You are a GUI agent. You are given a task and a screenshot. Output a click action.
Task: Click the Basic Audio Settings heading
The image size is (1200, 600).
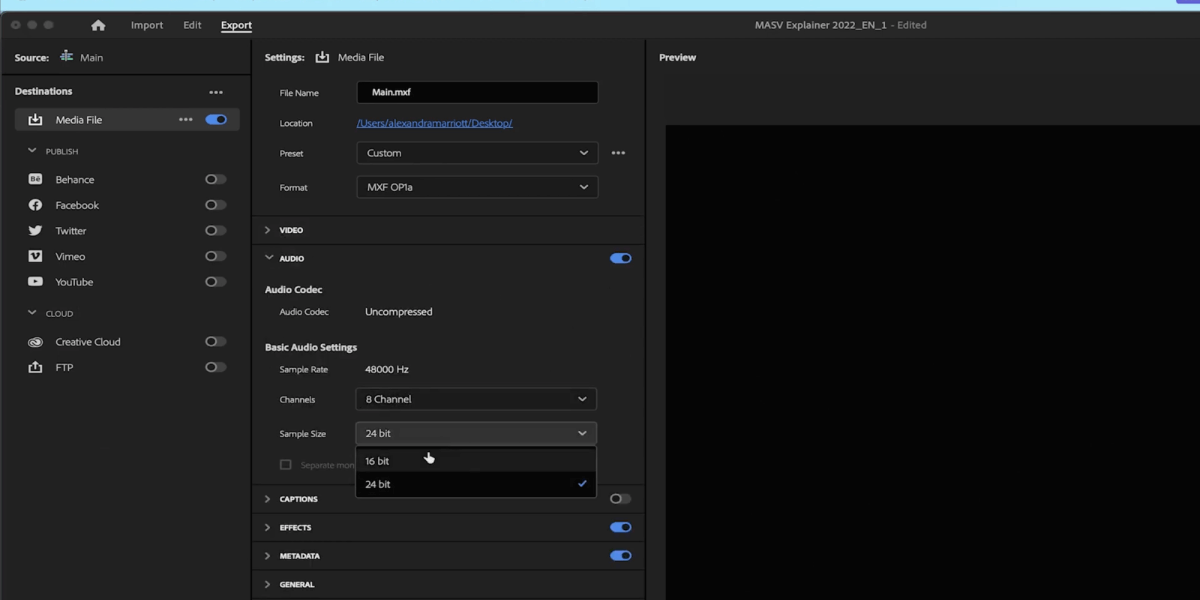point(311,347)
